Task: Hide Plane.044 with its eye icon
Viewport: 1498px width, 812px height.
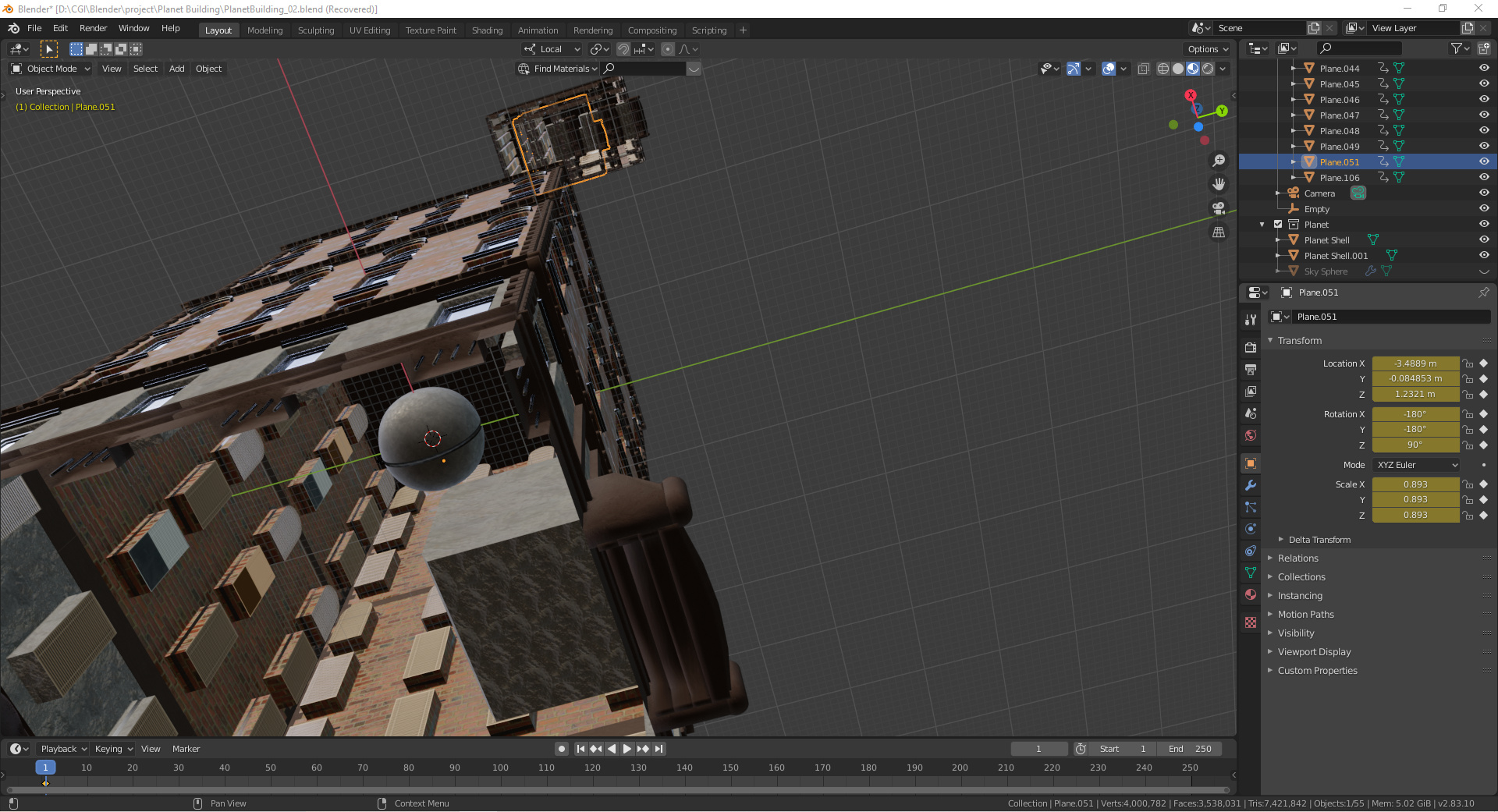Action: [x=1484, y=68]
